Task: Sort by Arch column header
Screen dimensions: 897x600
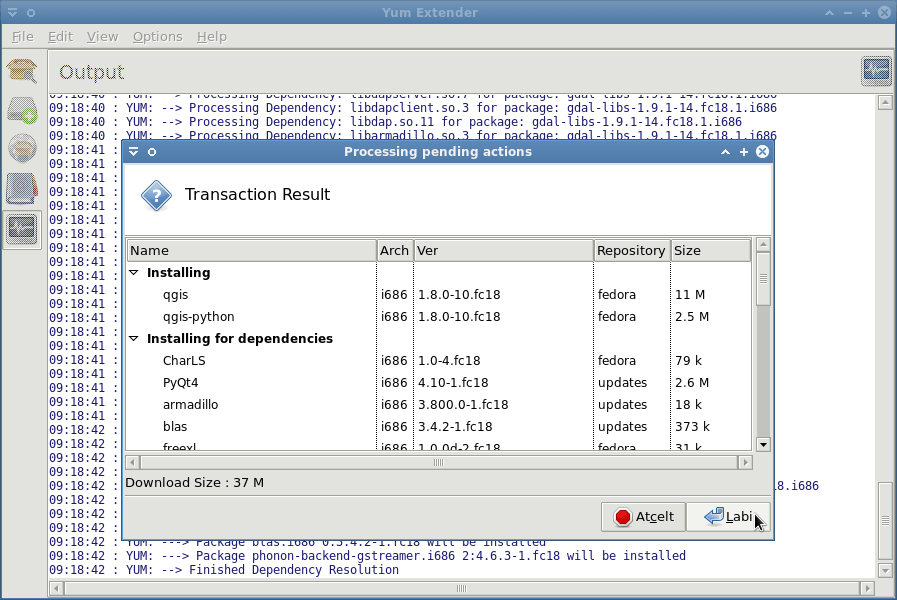Action: pyautogui.click(x=395, y=251)
